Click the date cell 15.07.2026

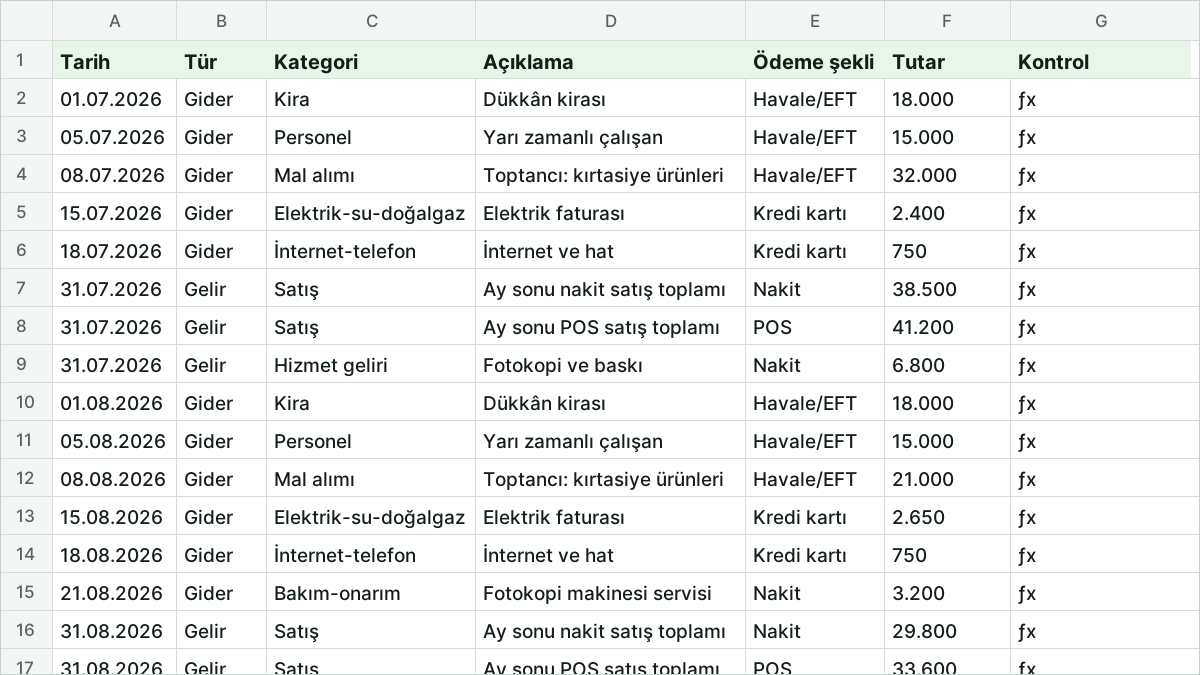(x=114, y=213)
